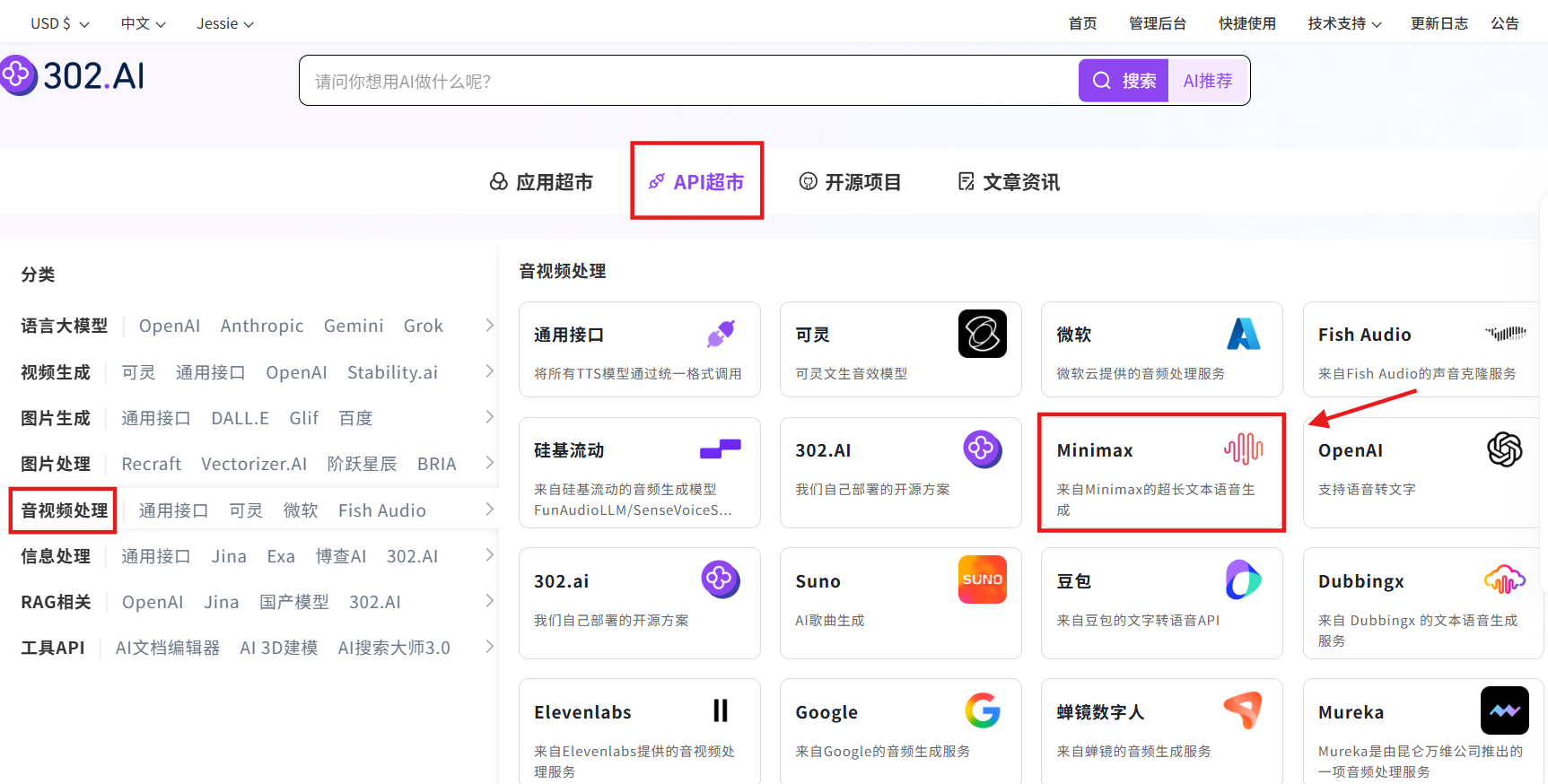Click Grok under 语言大模型
Viewport: 1548px width, 784px height.
(424, 326)
